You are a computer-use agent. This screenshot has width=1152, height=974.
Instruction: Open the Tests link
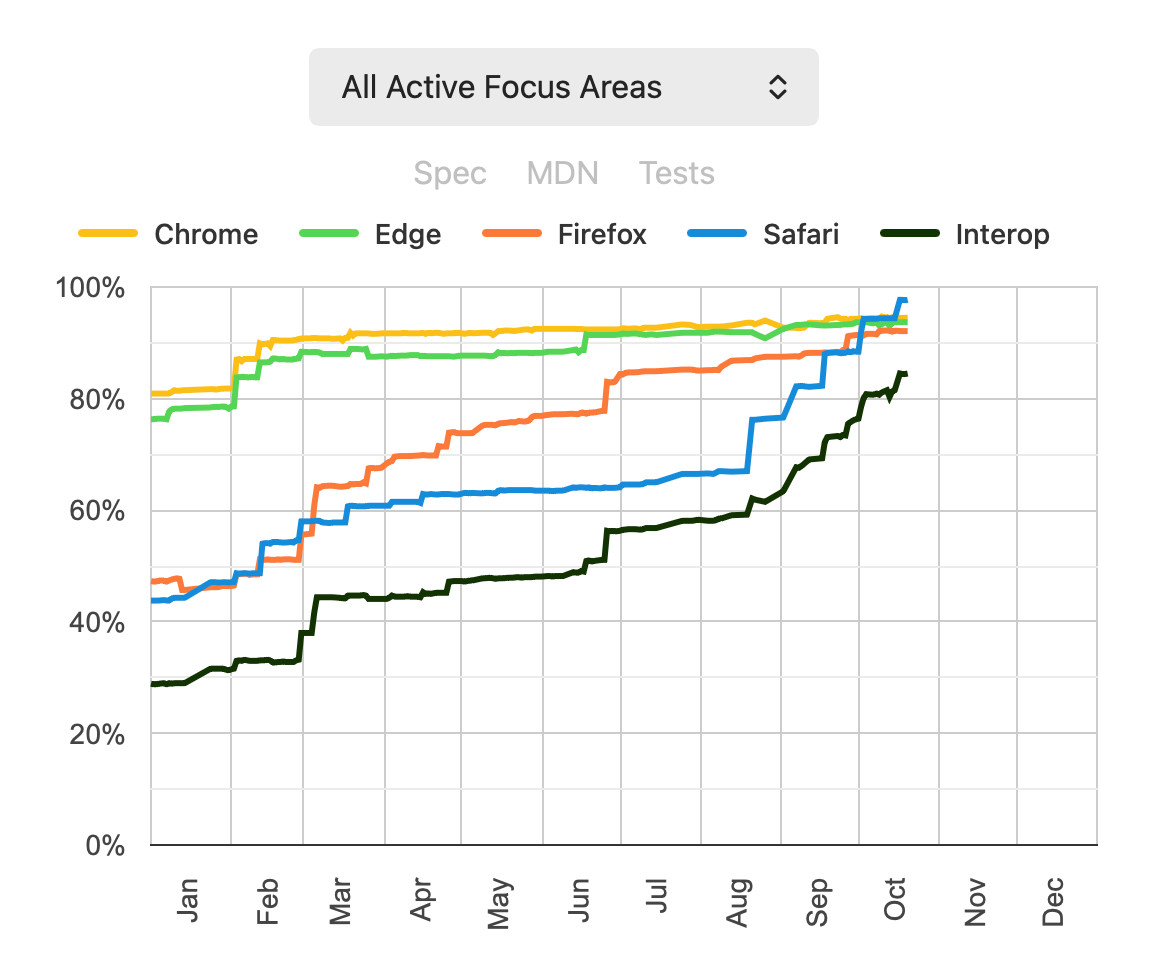677,173
